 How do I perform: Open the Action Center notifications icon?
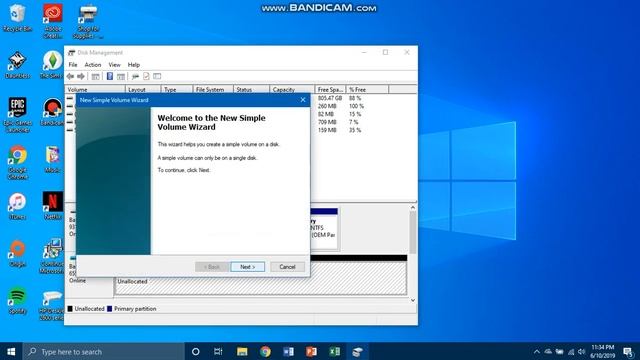629,351
